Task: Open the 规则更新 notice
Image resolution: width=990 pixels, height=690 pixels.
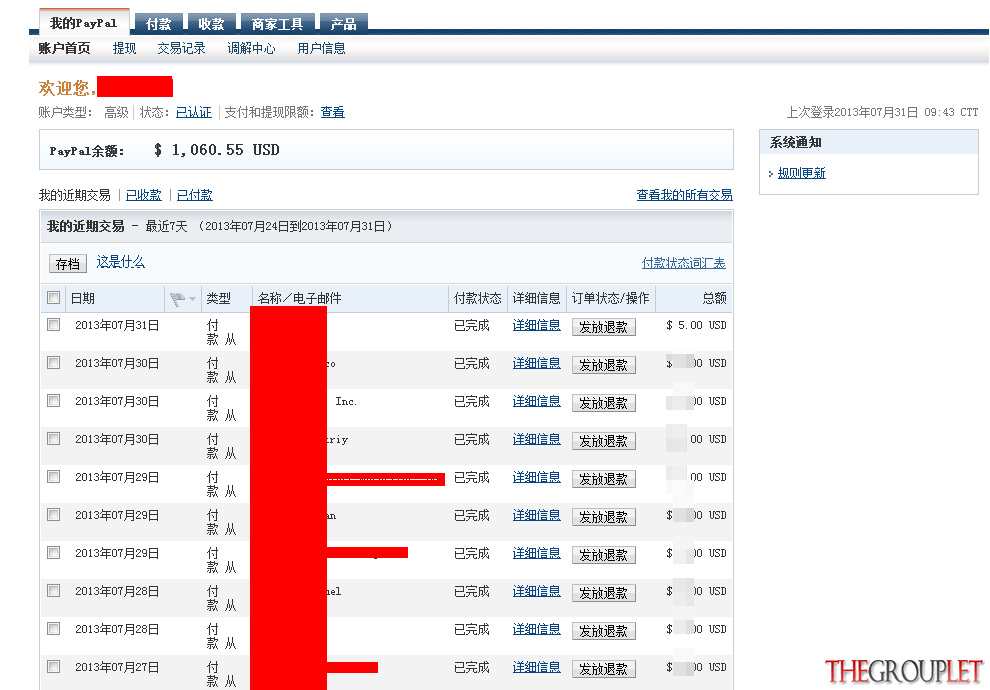Action: [x=802, y=173]
